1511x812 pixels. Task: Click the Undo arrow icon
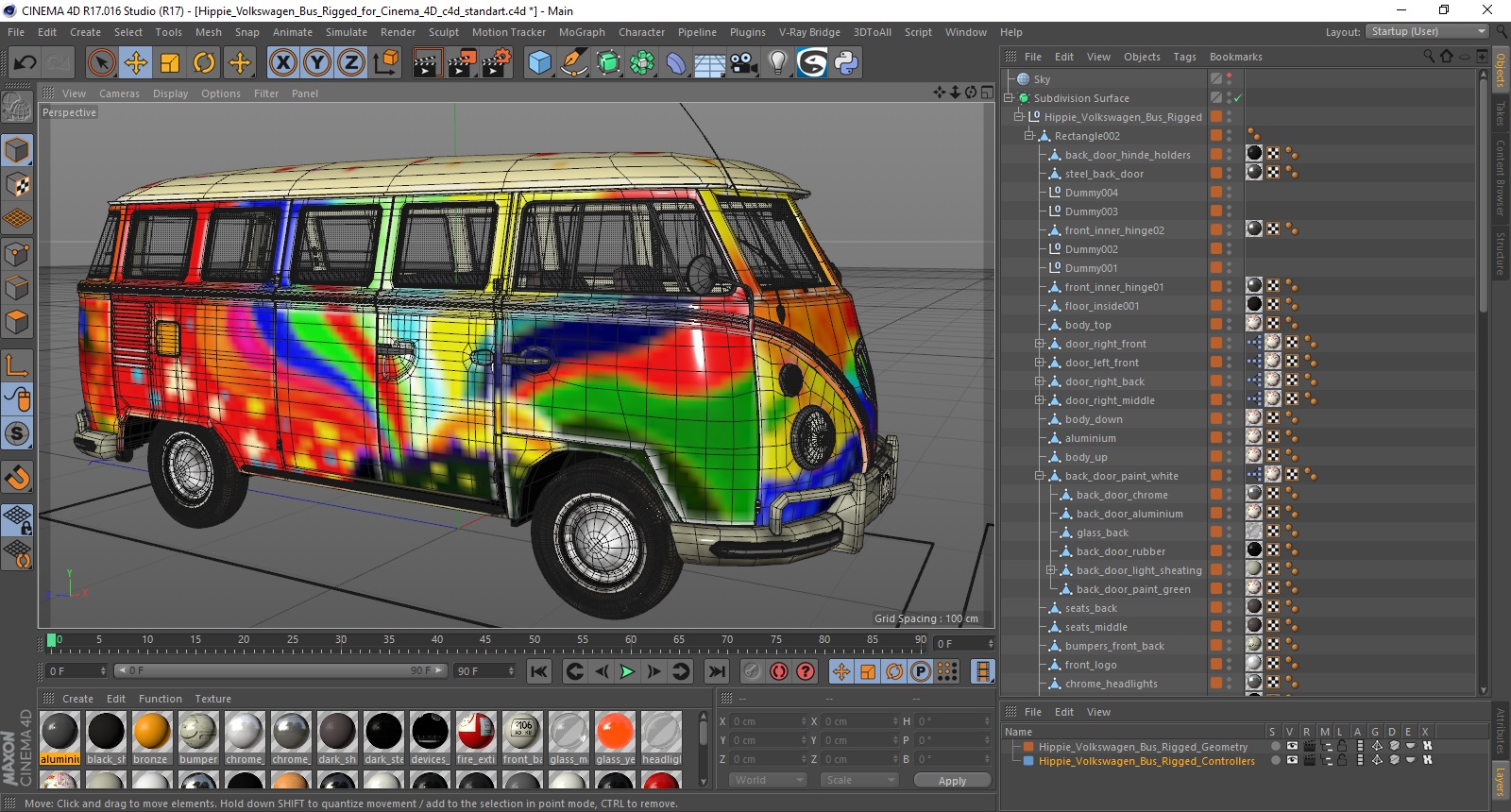click(x=25, y=63)
